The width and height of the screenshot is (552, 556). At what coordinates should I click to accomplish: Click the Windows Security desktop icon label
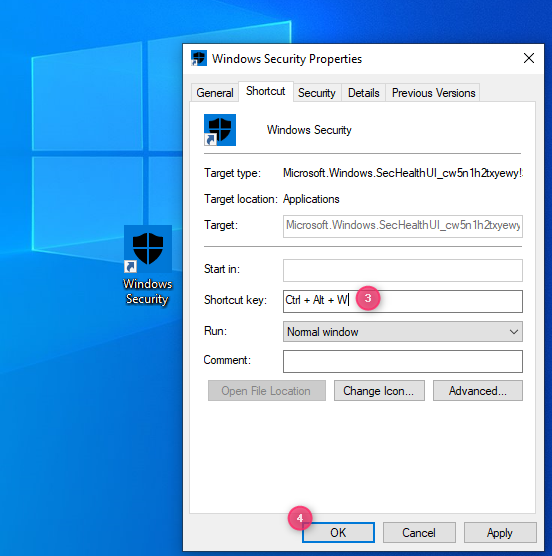click(147, 291)
